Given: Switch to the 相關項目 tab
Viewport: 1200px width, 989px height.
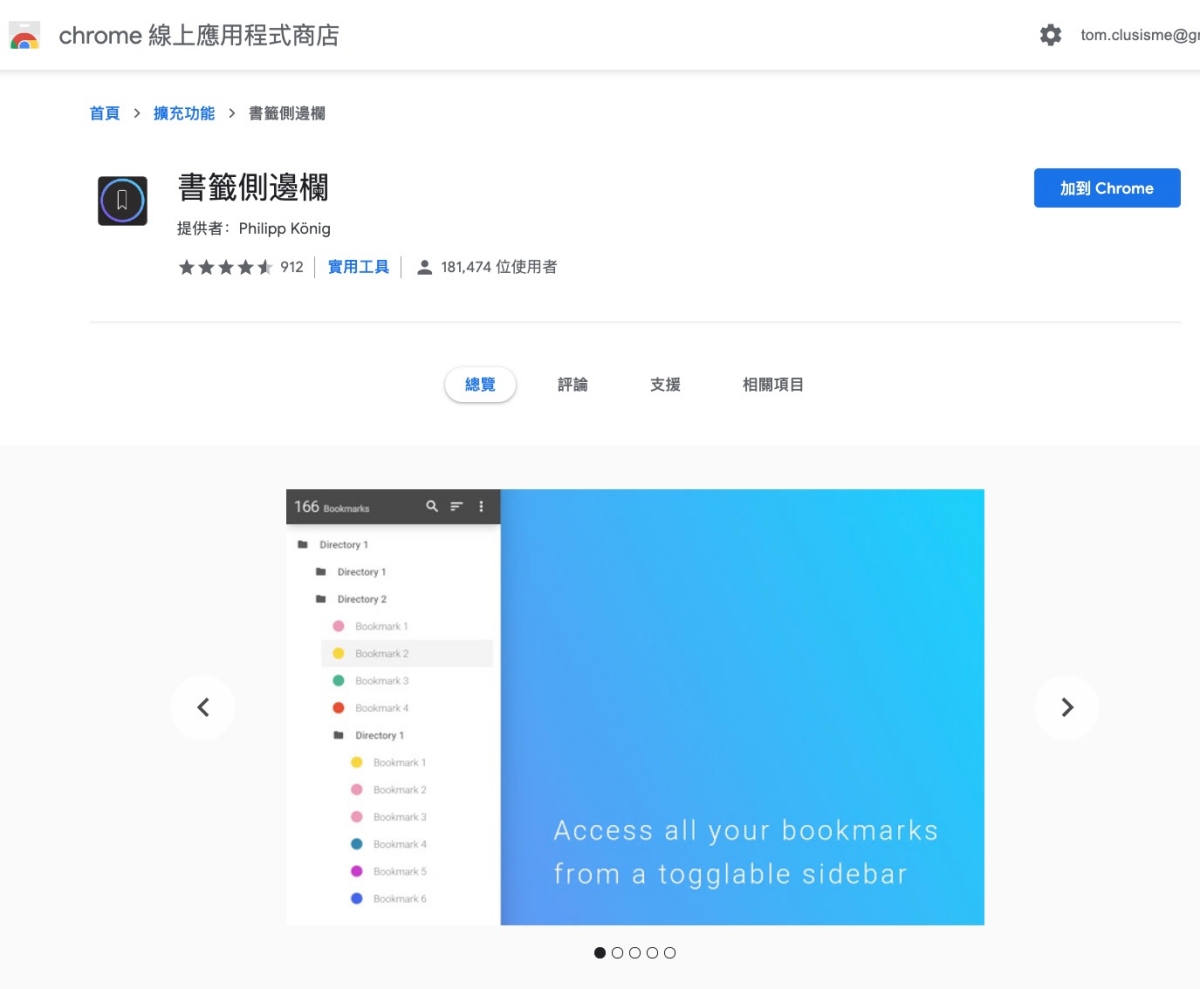Looking at the screenshot, I should coord(773,384).
